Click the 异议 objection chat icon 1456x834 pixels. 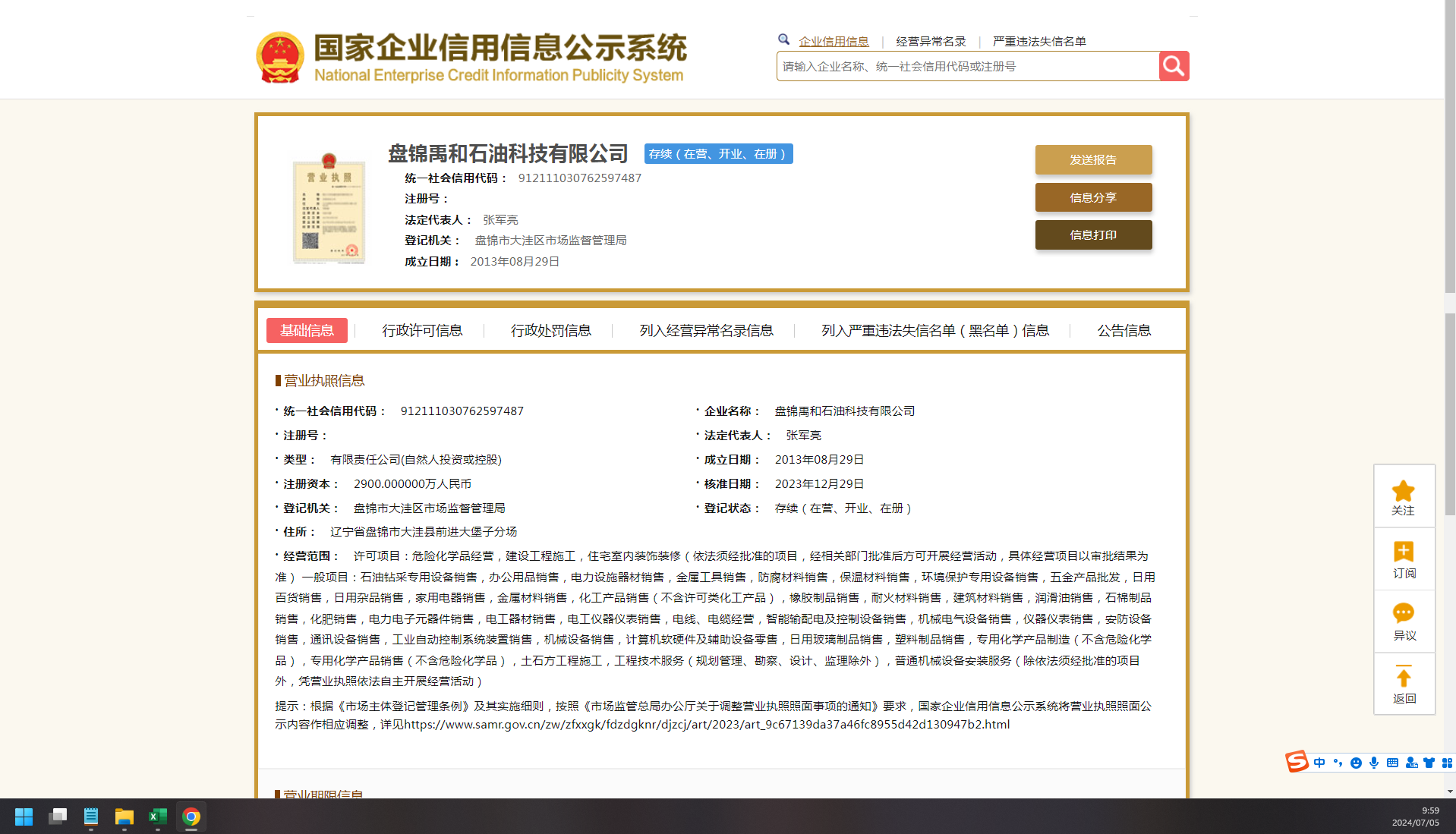(x=1404, y=613)
